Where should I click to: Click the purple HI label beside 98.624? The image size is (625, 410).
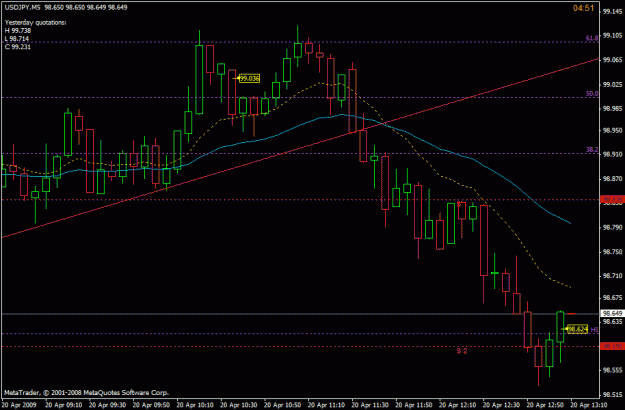point(594,330)
